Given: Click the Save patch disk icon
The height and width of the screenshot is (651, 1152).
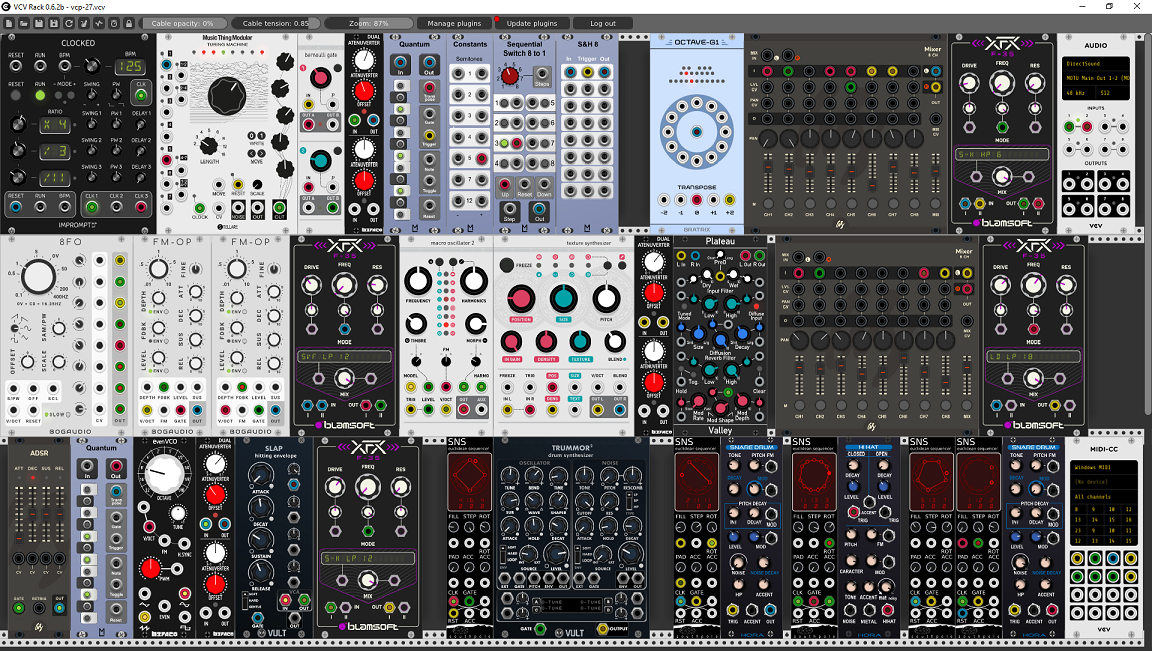Looking at the screenshot, I should tap(39, 24).
